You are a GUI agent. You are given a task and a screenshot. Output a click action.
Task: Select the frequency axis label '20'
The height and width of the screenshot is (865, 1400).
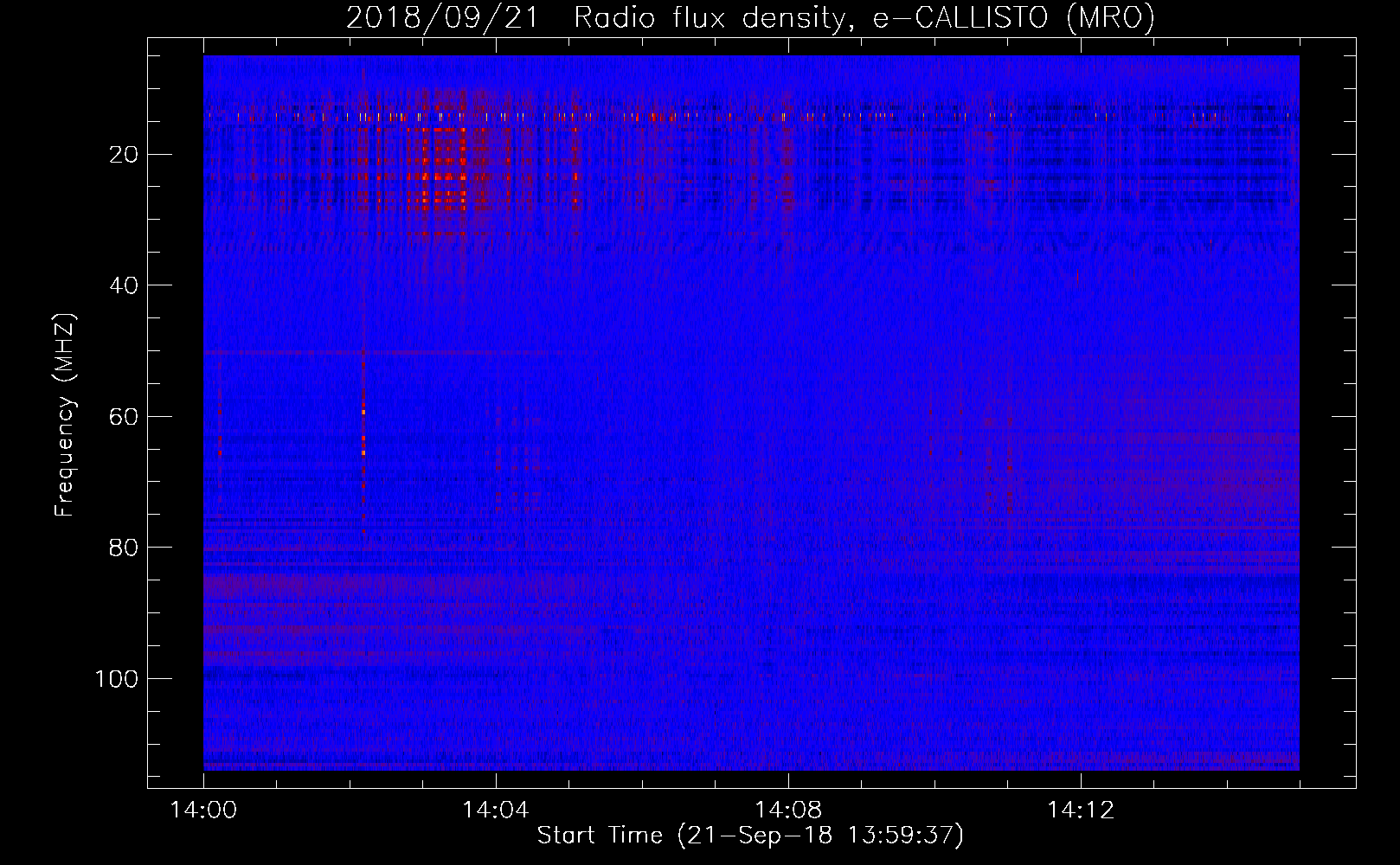coord(125,155)
